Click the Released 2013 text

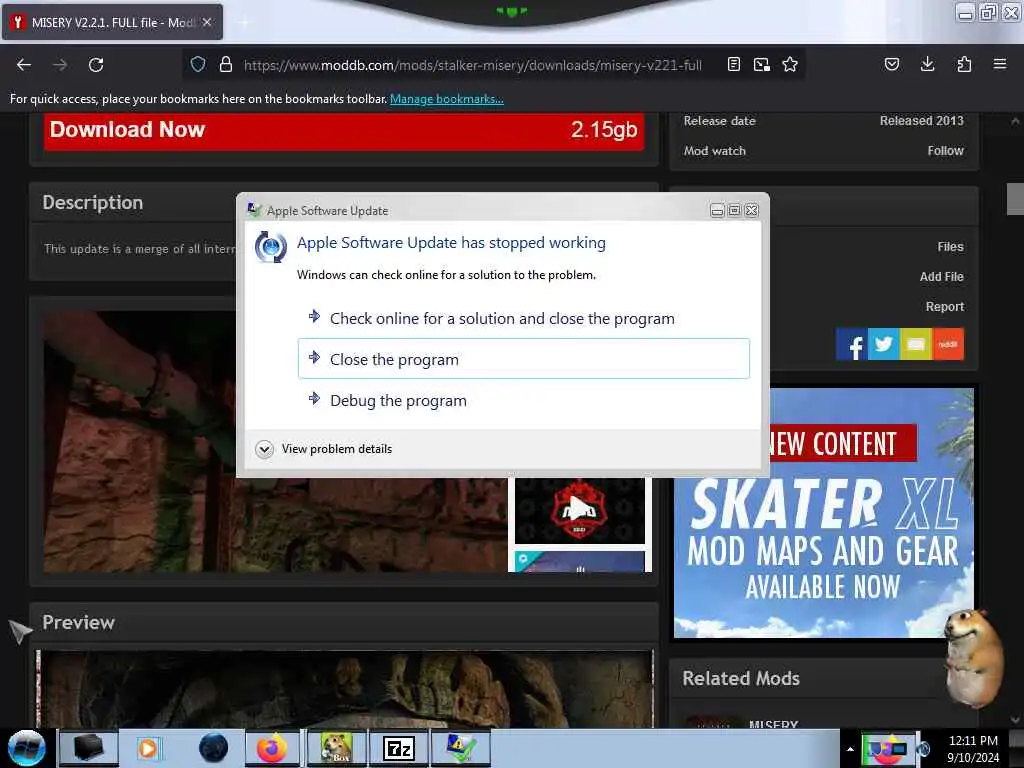pyautogui.click(x=921, y=121)
